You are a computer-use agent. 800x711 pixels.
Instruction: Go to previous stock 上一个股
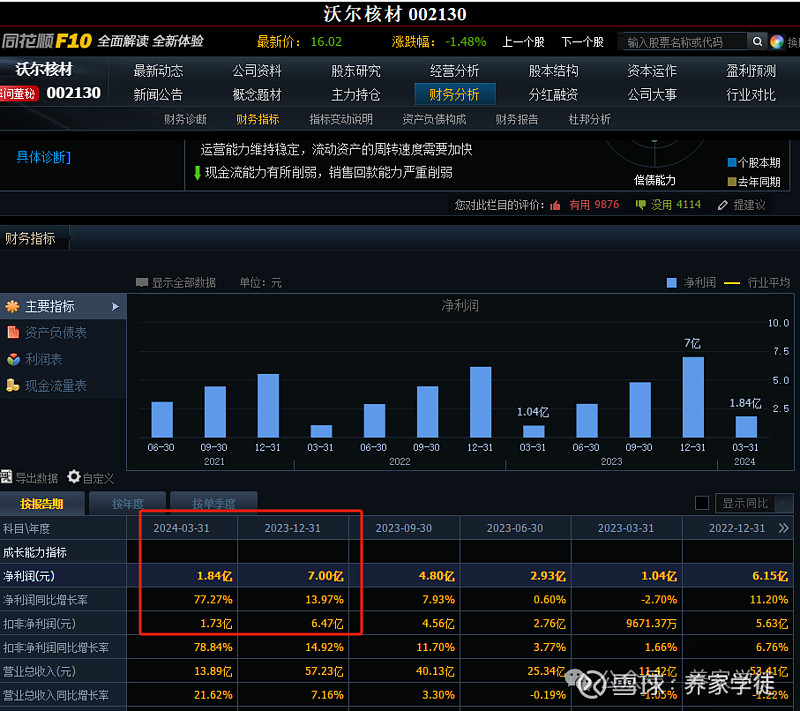[x=523, y=42]
